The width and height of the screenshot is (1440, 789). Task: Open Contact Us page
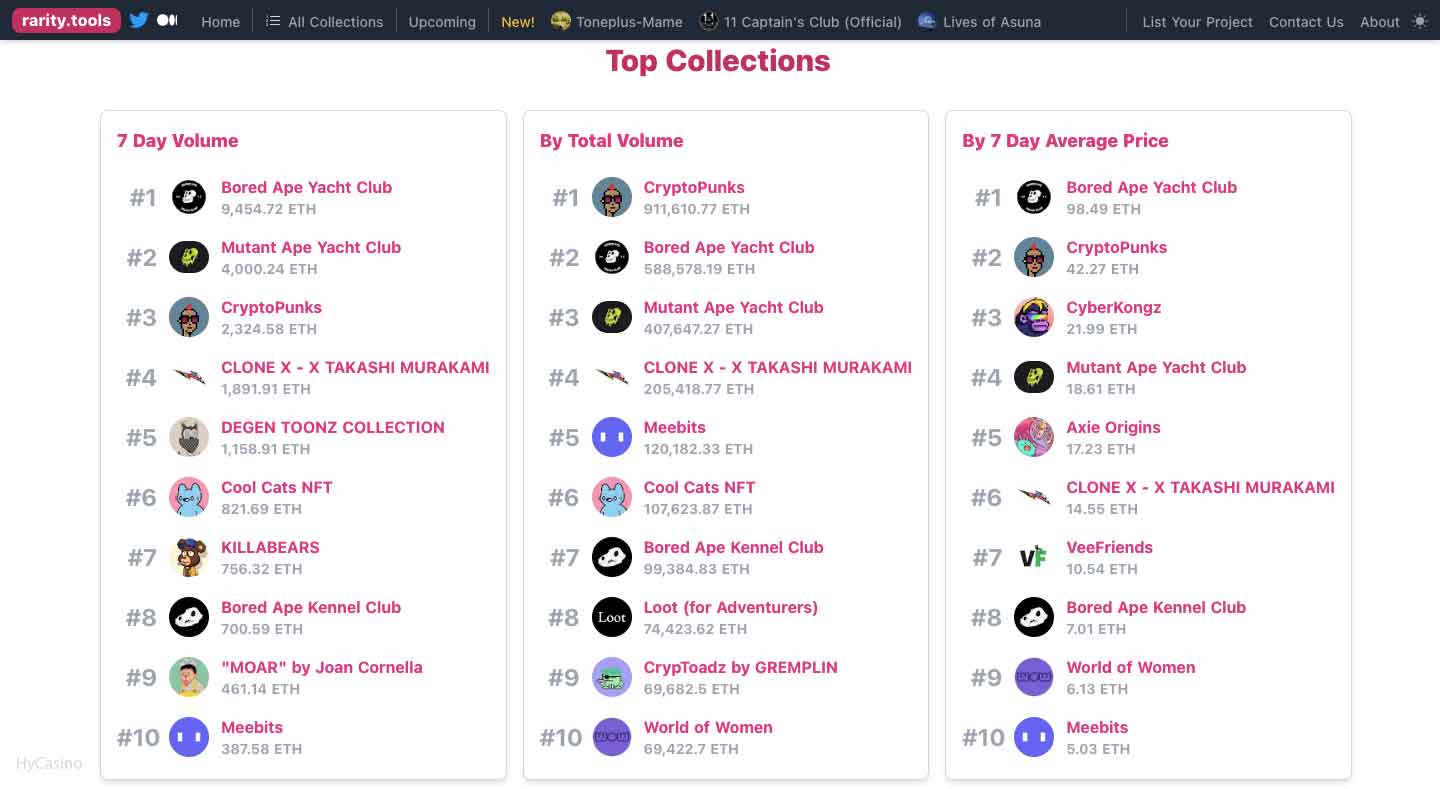(1306, 21)
